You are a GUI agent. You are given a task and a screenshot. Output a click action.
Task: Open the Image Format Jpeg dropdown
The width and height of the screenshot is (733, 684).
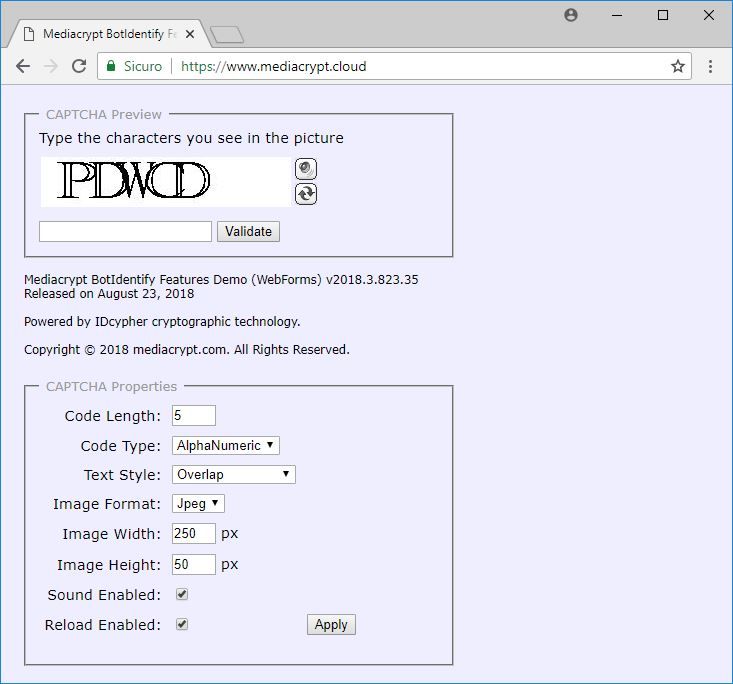pyautogui.click(x=198, y=504)
